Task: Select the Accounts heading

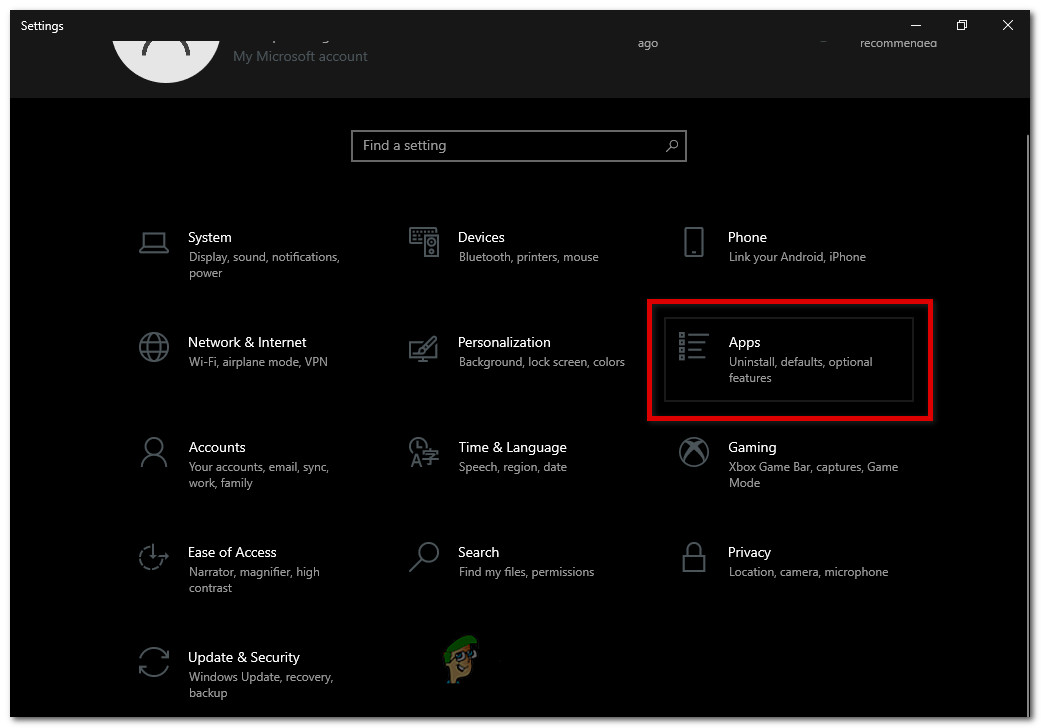Action: coord(217,447)
